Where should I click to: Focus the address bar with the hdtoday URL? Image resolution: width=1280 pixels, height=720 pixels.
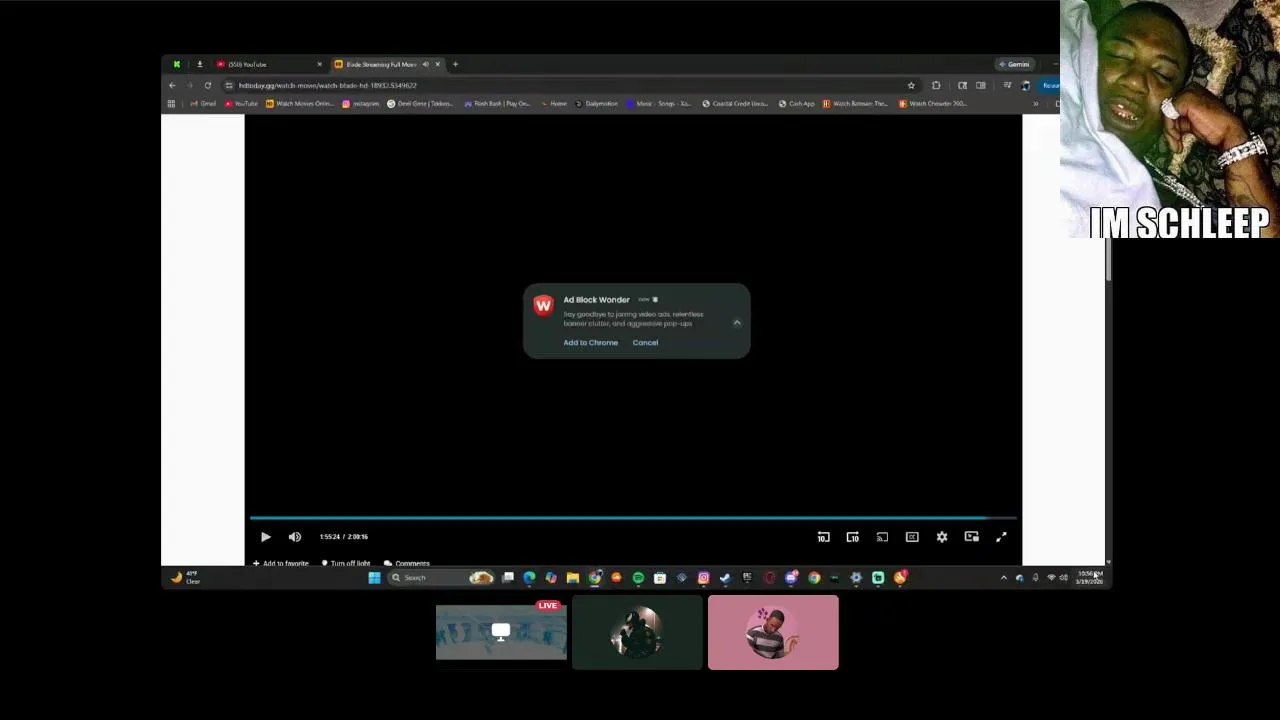pos(570,85)
